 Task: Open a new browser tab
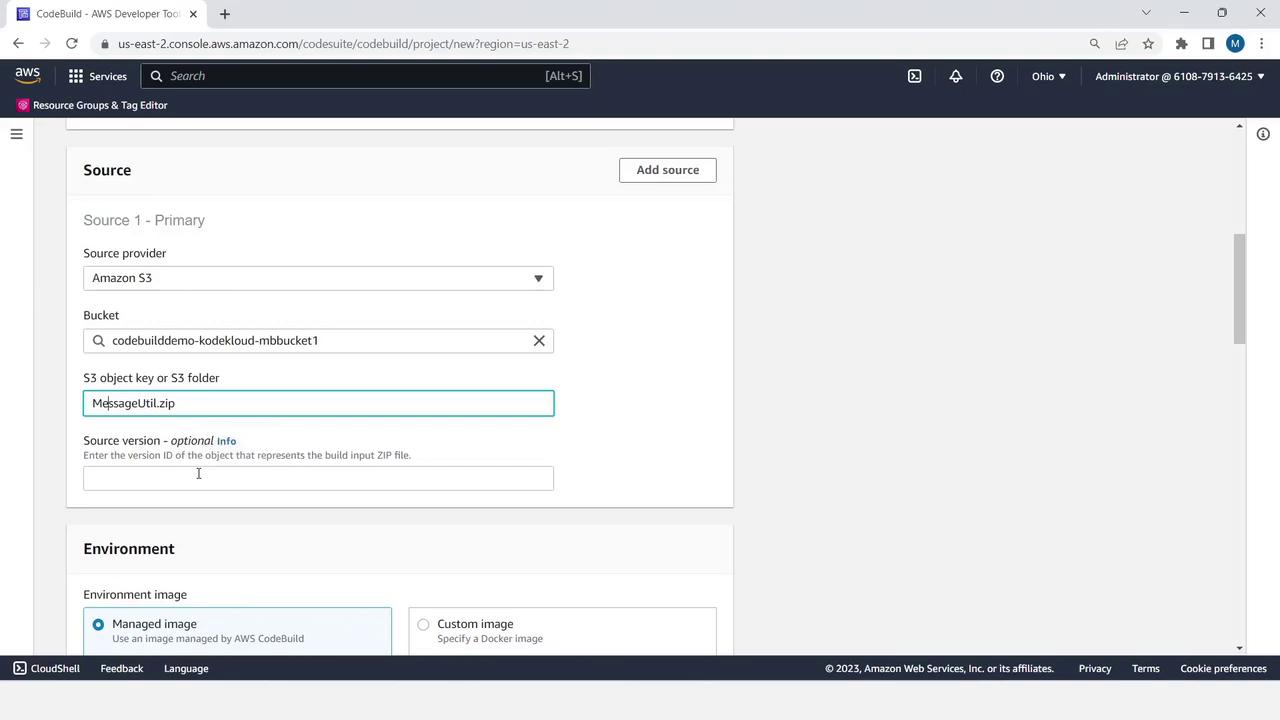[x=224, y=14]
